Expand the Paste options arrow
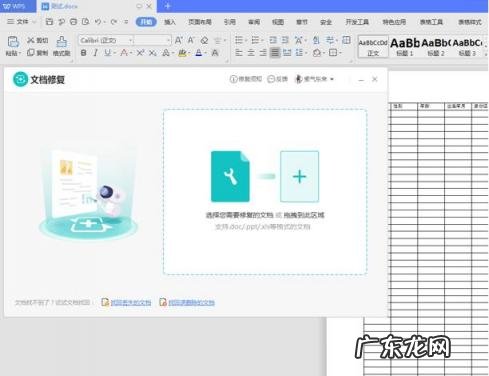Screen dimensions: 489x376 point(20,53)
